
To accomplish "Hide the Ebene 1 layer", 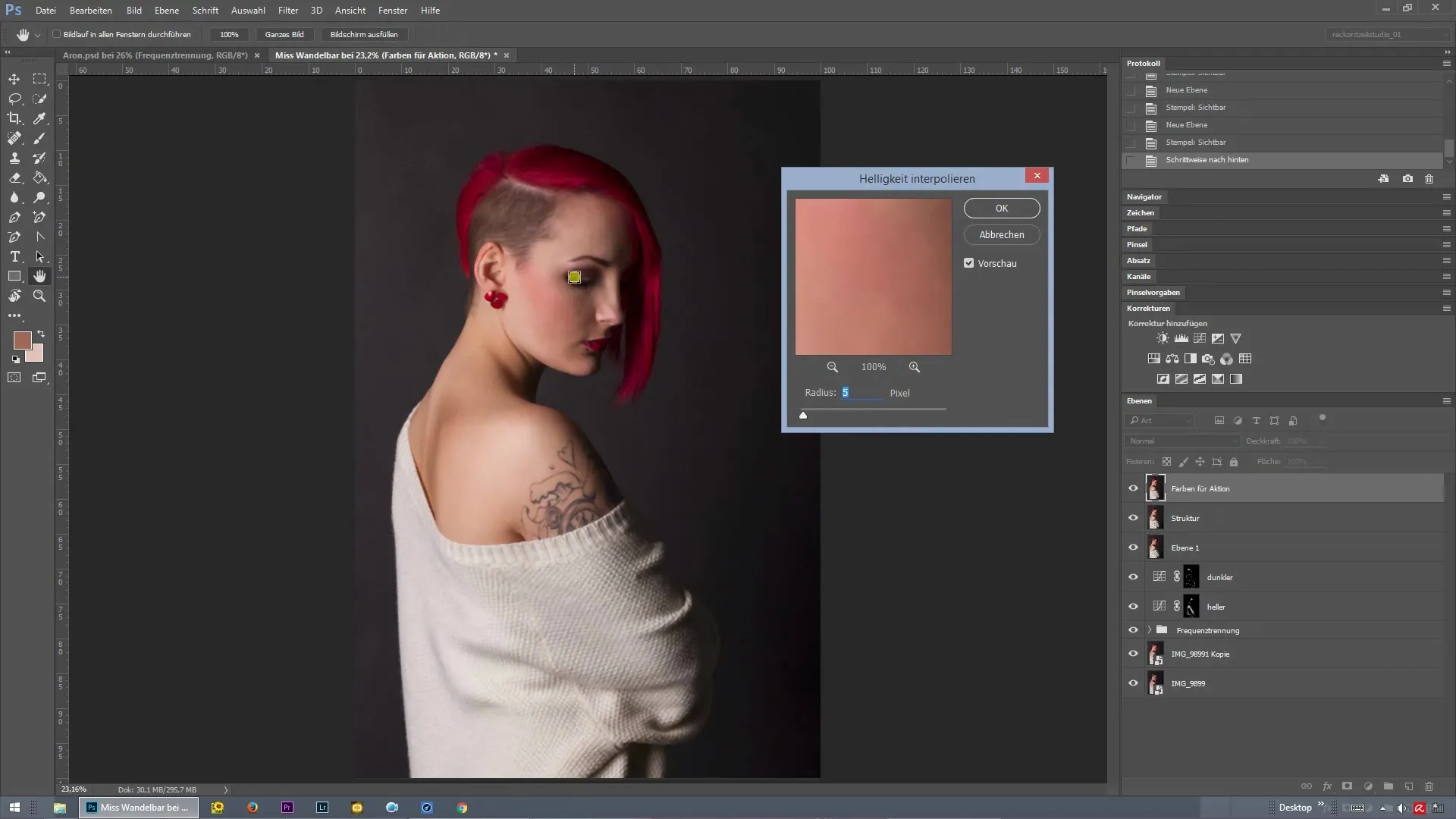I will pyautogui.click(x=1133, y=548).
